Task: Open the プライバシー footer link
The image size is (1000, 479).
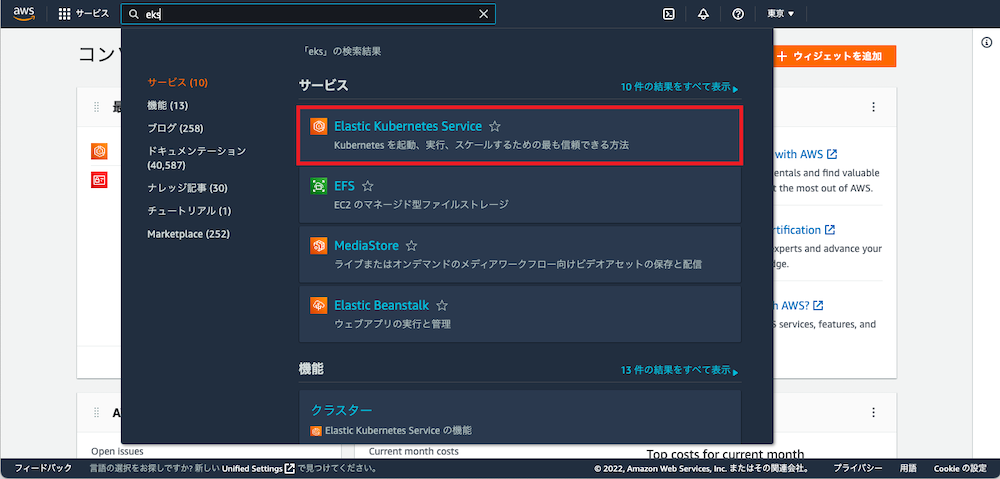Action: click(858, 468)
